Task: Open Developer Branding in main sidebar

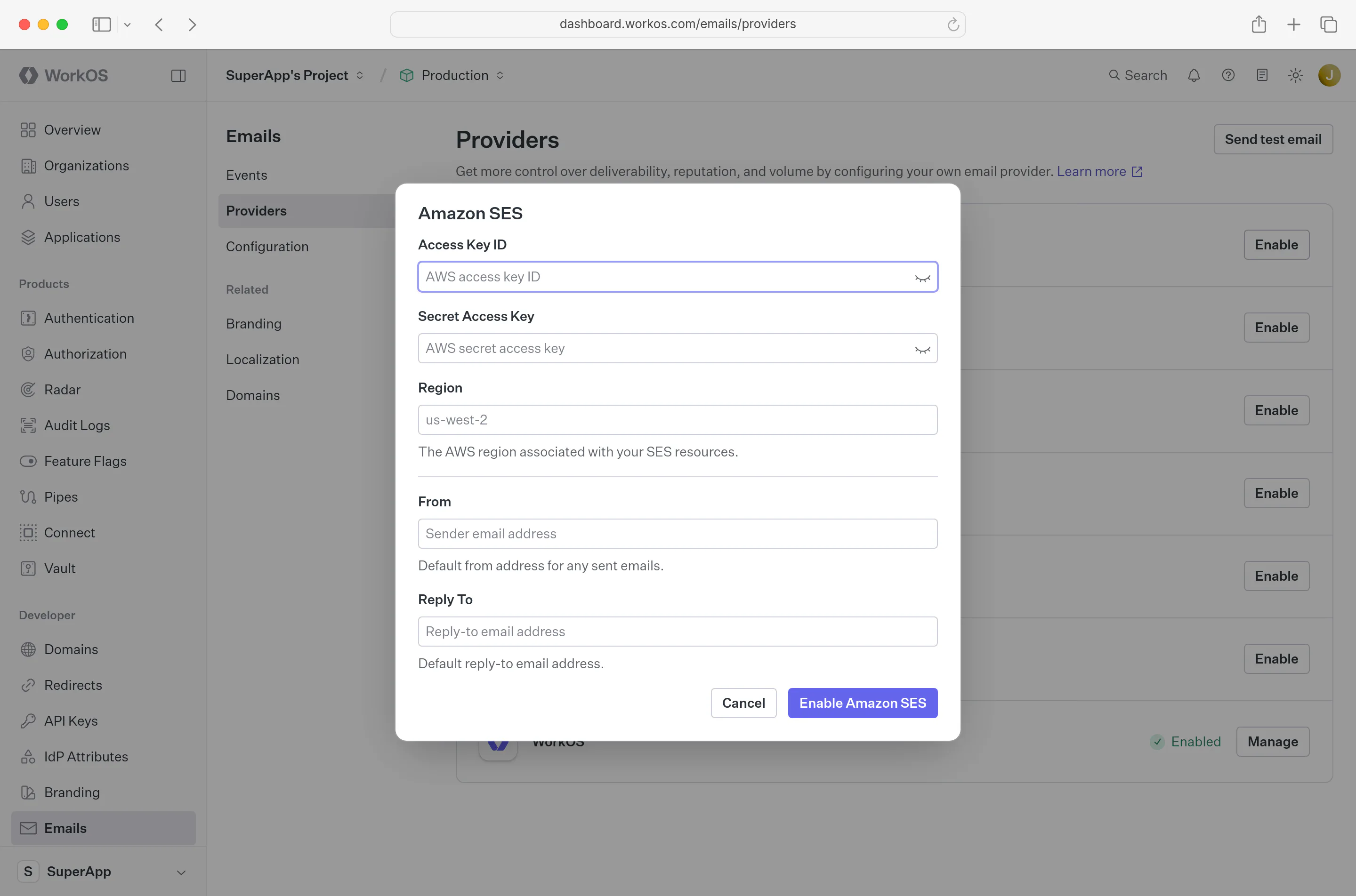Action: click(104, 792)
